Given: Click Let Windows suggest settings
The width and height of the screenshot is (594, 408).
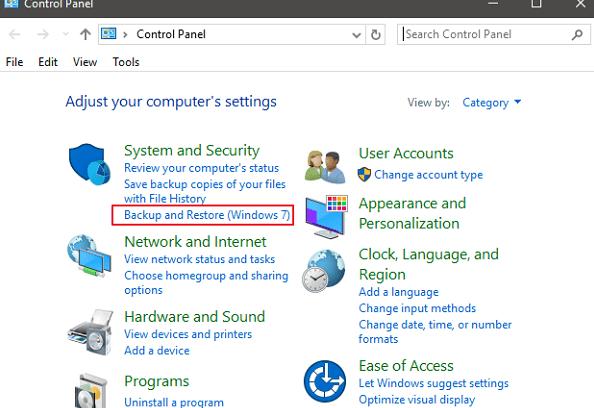Looking at the screenshot, I should [x=433, y=383].
